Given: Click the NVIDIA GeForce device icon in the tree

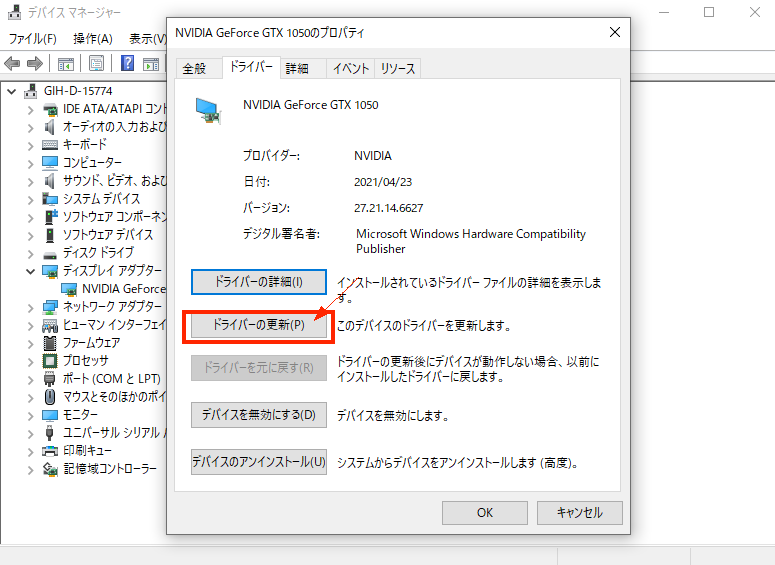Looking at the screenshot, I should (69, 289).
